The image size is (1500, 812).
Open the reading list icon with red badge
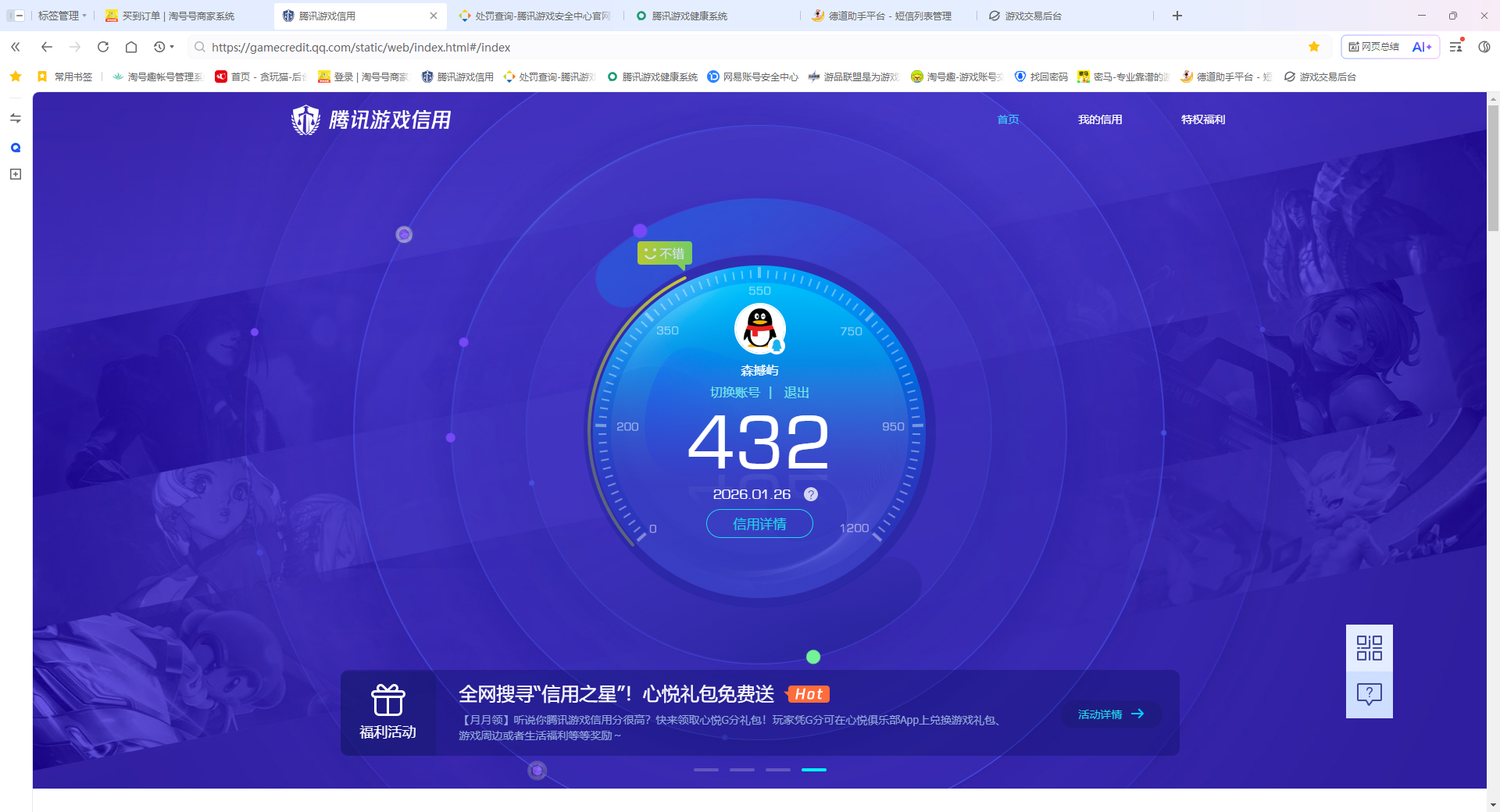[x=1455, y=47]
